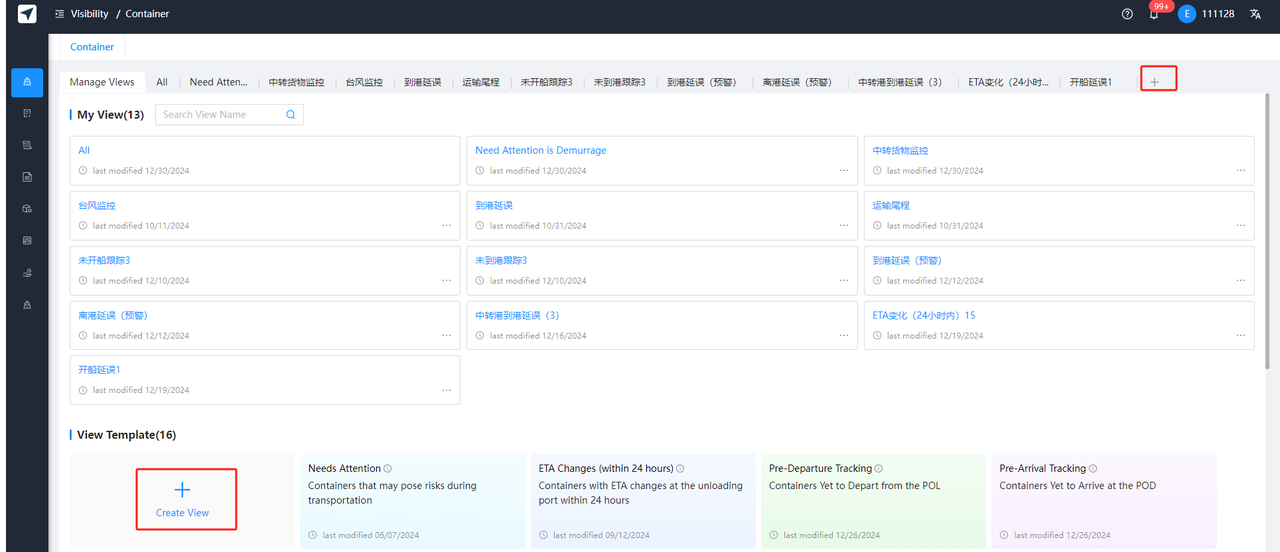Open the ETA变化（24小时内）15 view link
Screen dimensions: 1280x552
click(924, 315)
